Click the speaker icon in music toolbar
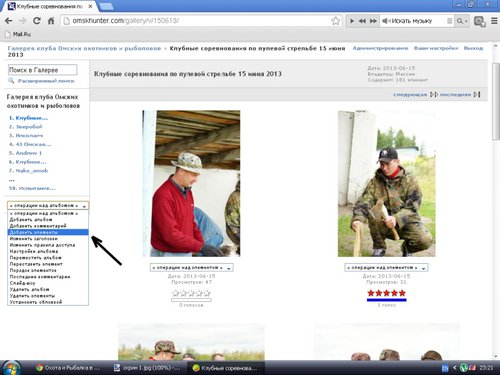 click(x=386, y=21)
